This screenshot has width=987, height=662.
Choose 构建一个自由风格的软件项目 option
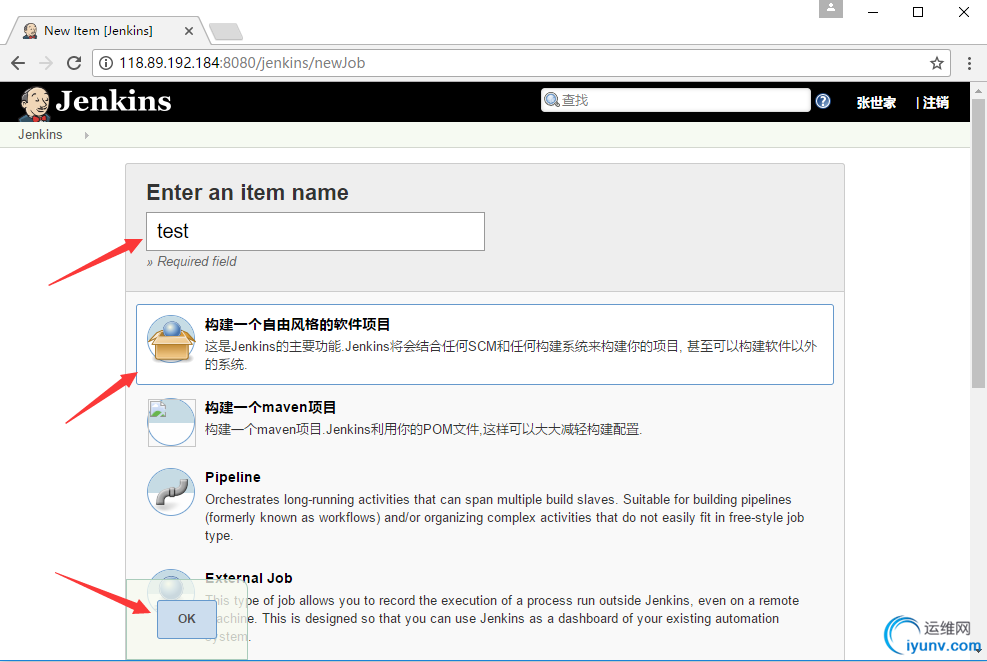pyautogui.click(x=485, y=344)
